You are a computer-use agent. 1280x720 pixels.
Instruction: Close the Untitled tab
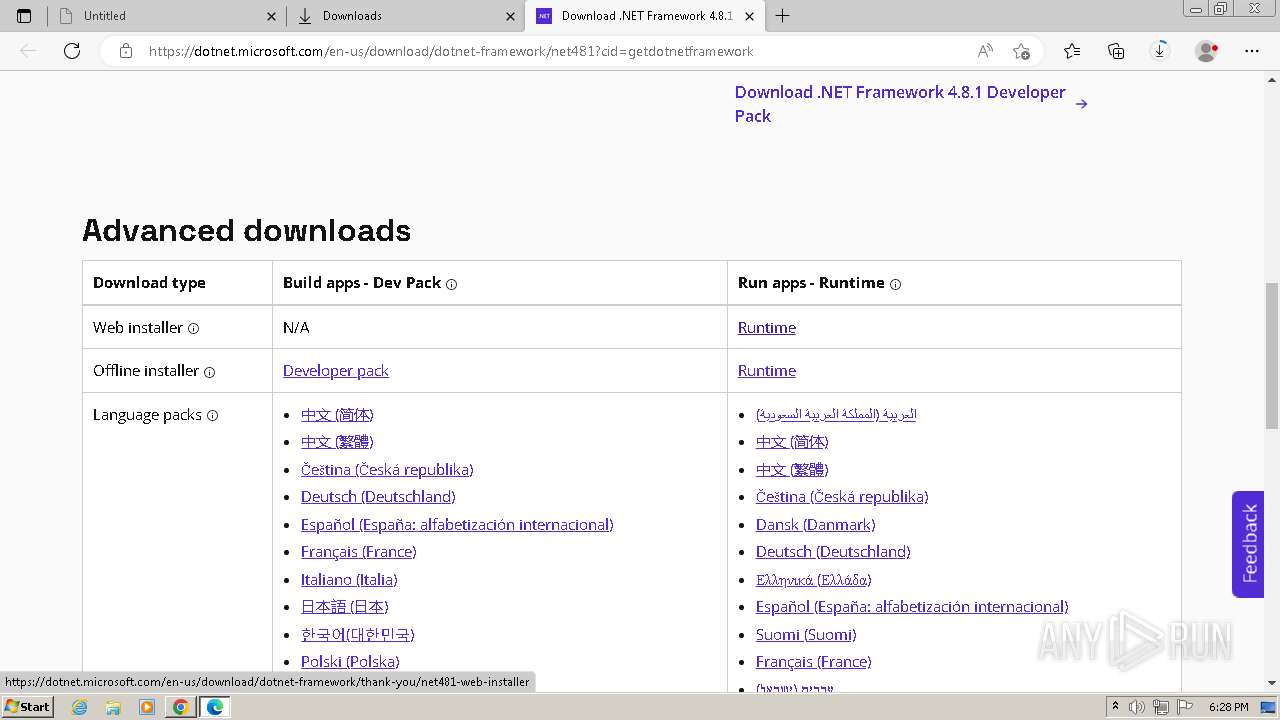[272, 16]
